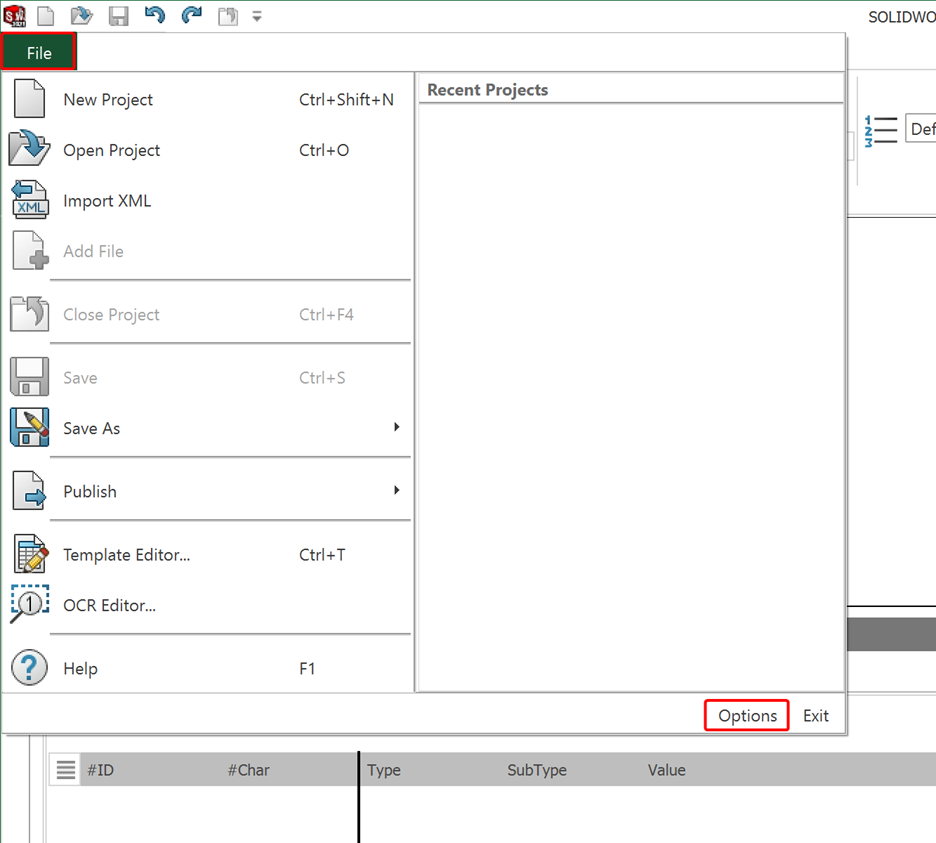Open the quick access toolbar customize dropdown
The height and width of the screenshot is (843, 936).
pos(257,17)
